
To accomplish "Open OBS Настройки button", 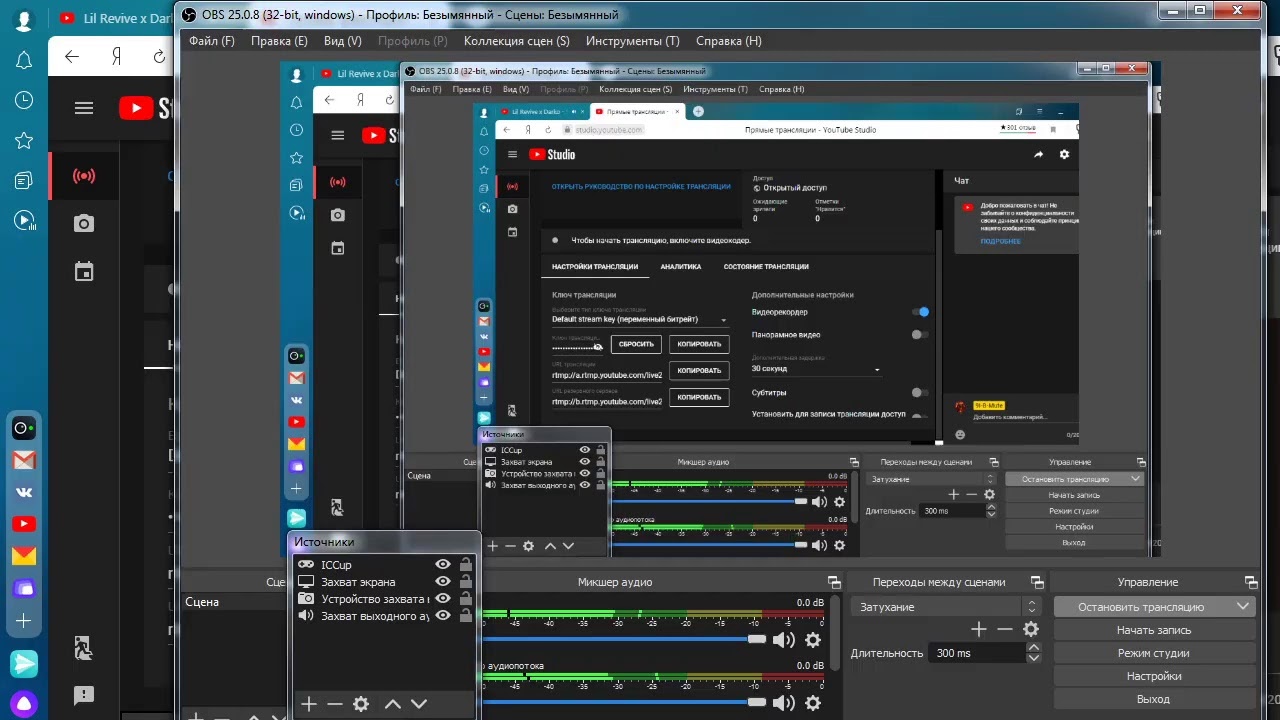I will pyautogui.click(x=1154, y=676).
